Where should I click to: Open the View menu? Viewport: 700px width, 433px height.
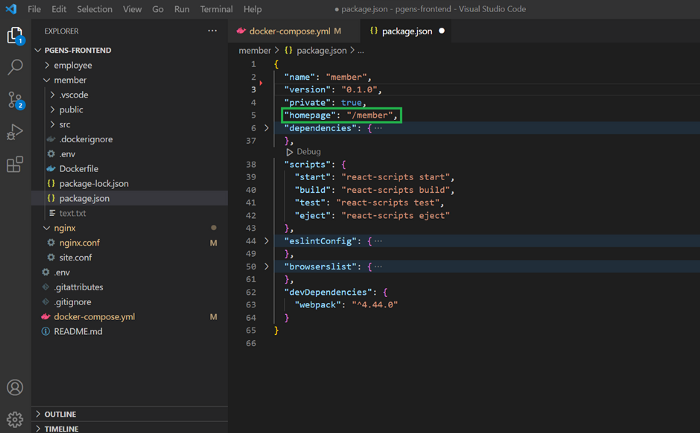[x=132, y=9]
